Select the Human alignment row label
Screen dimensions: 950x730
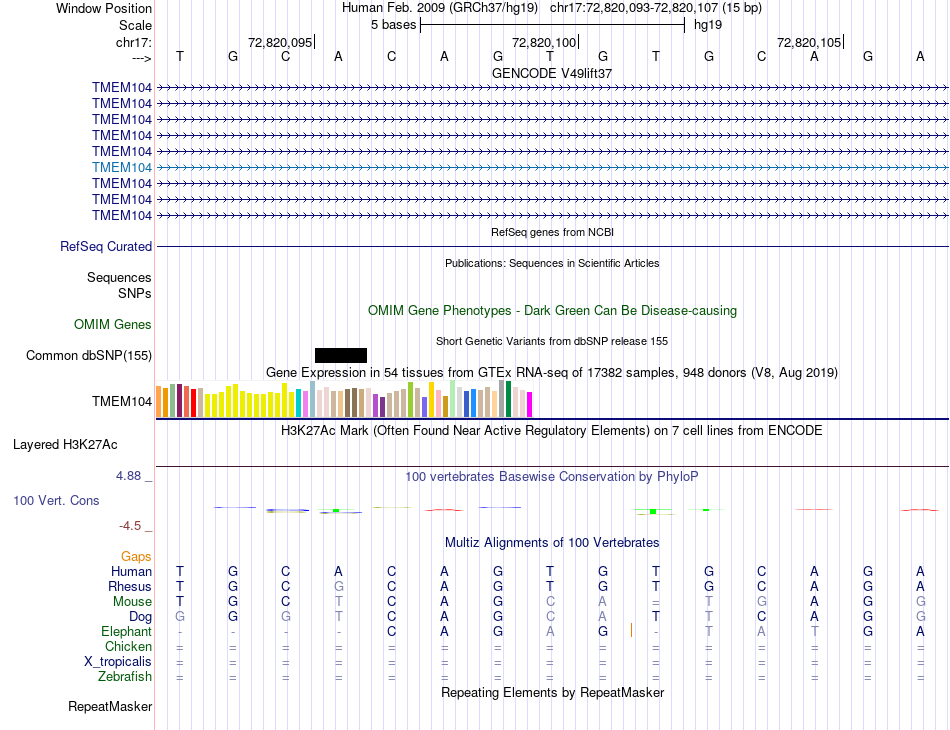pos(131,571)
